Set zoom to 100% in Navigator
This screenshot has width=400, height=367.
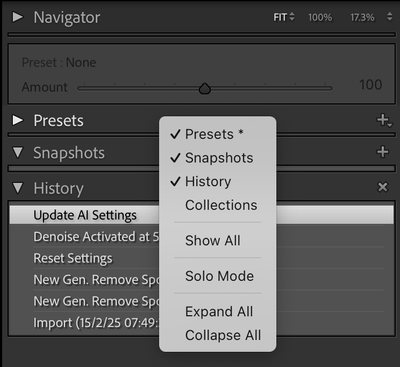click(320, 17)
